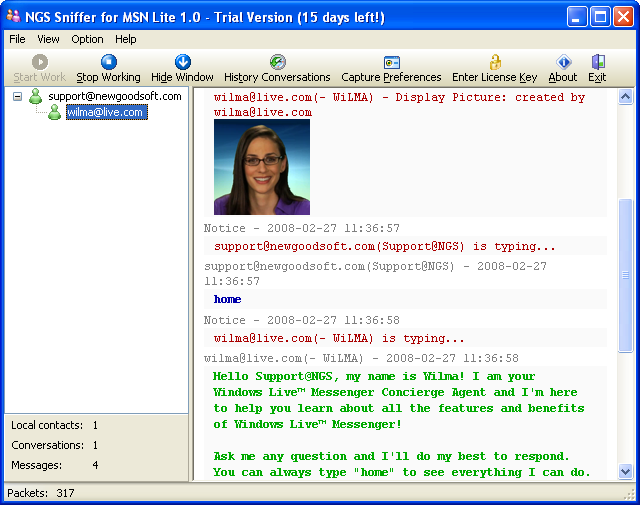Open History Conversations icon

point(278,62)
